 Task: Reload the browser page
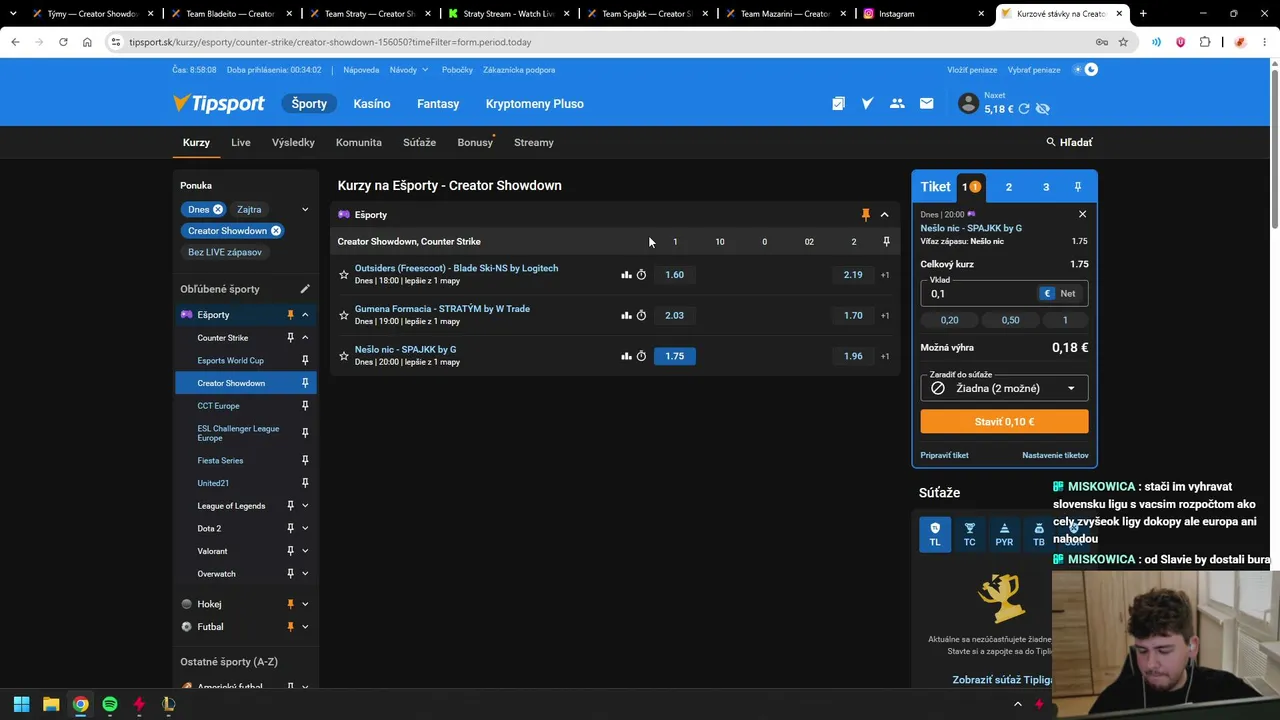click(x=63, y=42)
